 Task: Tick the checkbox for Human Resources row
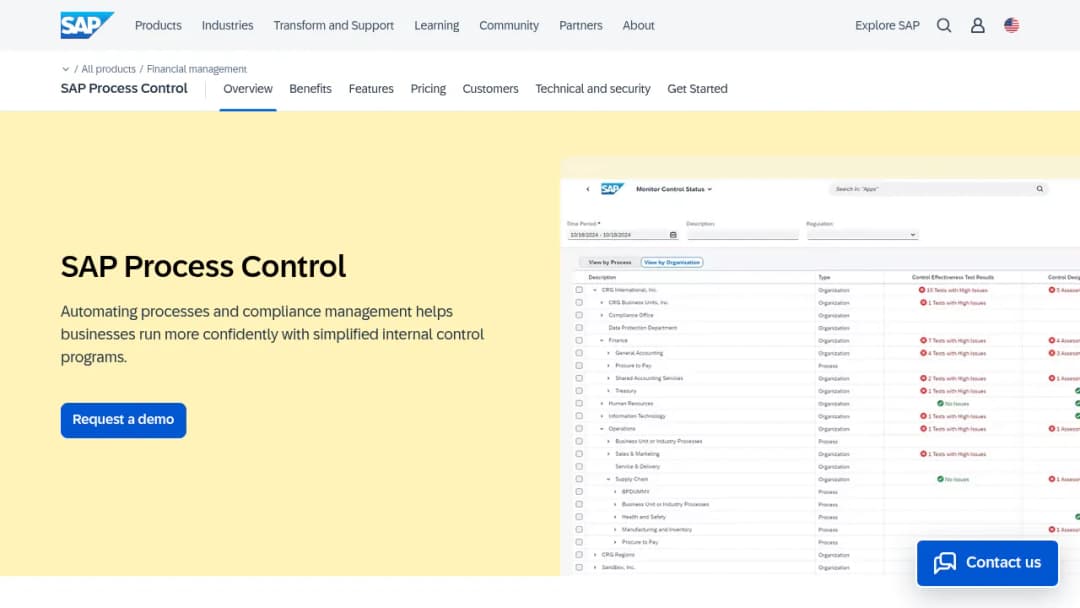click(x=579, y=403)
